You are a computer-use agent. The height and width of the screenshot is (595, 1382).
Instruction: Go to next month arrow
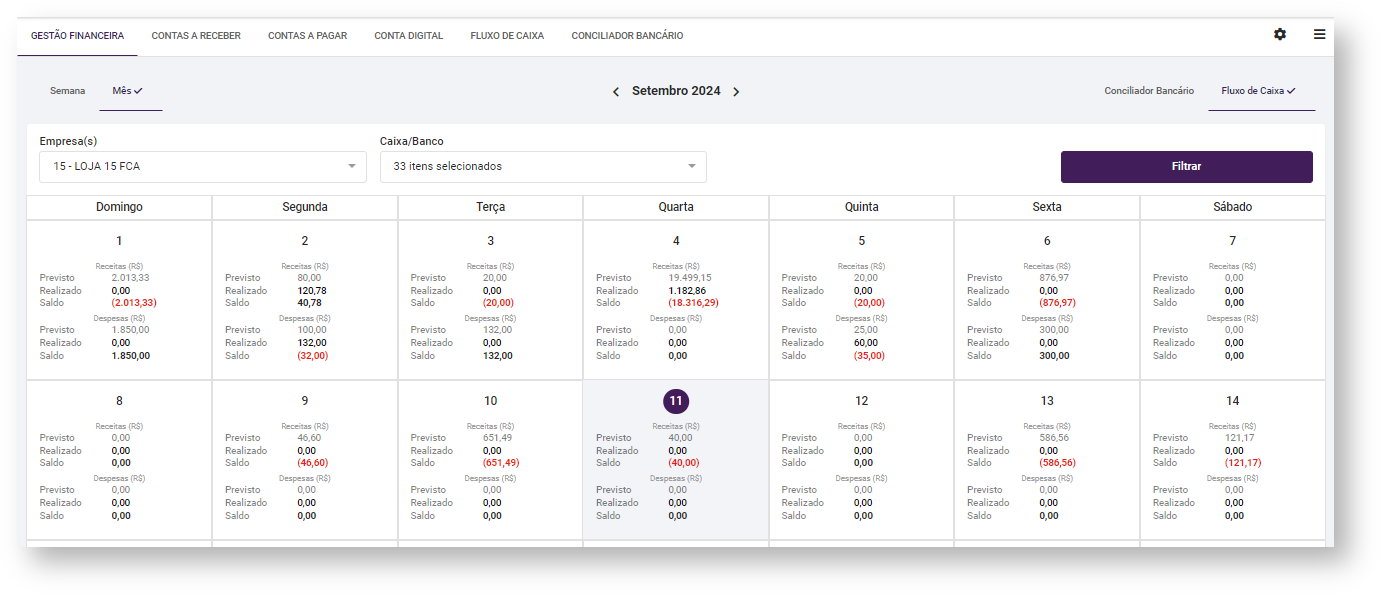point(736,92)
